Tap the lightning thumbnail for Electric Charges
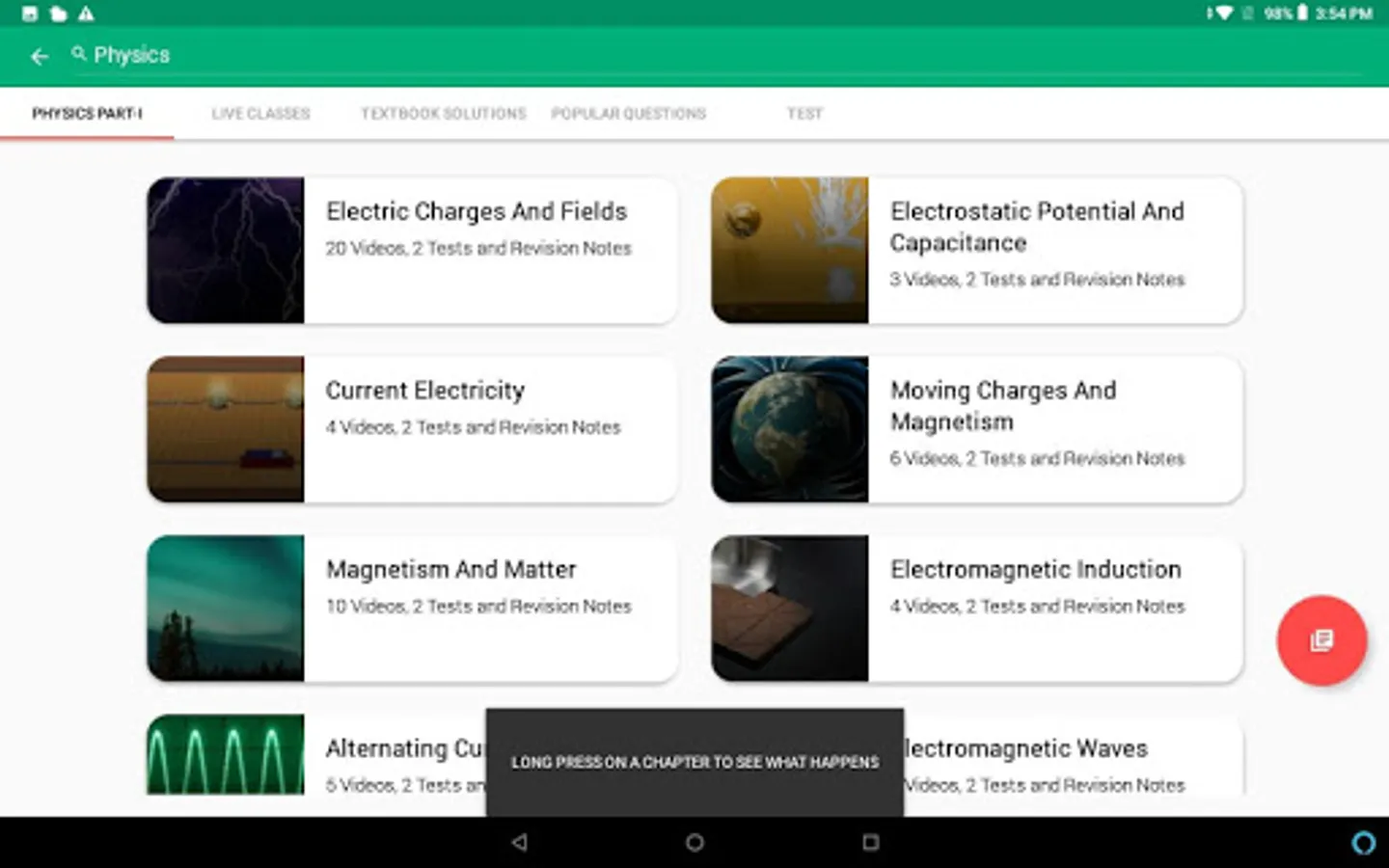 click(226, 250)
